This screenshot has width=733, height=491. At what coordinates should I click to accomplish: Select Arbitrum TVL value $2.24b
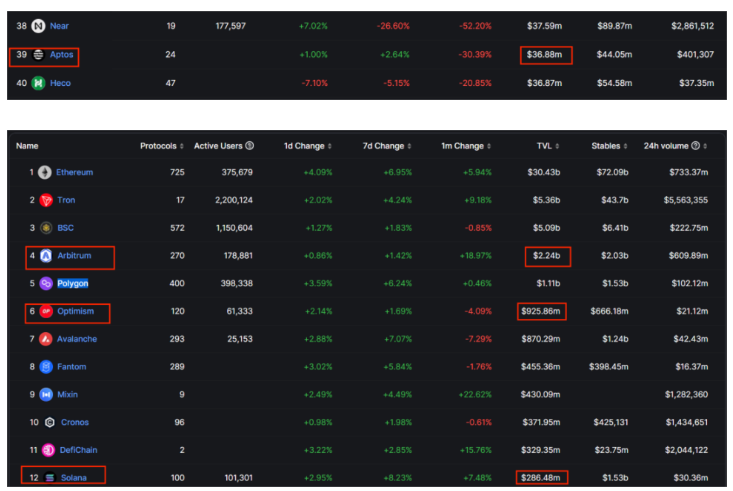pos(546,256)
